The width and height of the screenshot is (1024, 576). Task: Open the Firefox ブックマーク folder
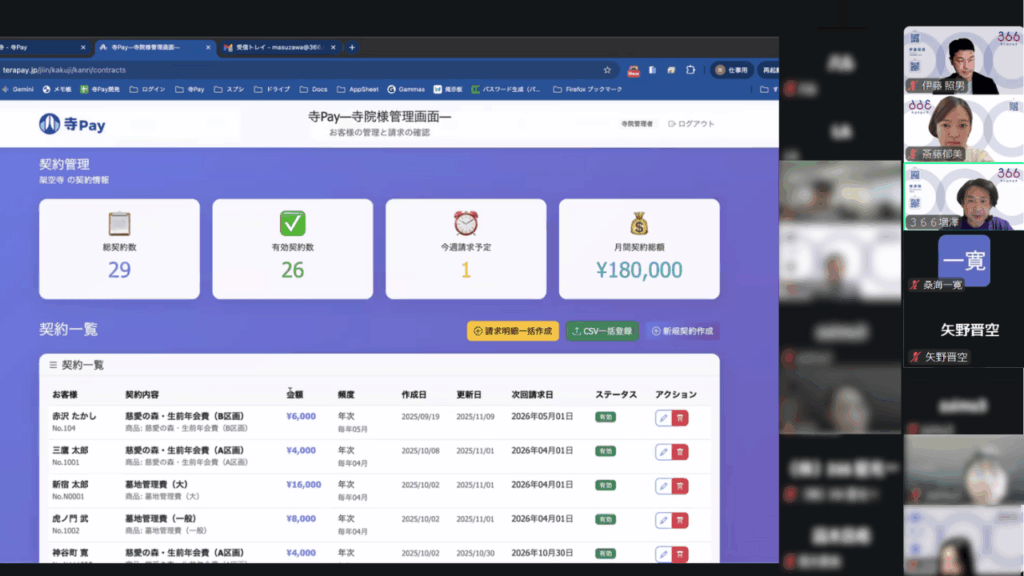pyautogui.click(x=594, y=89)
